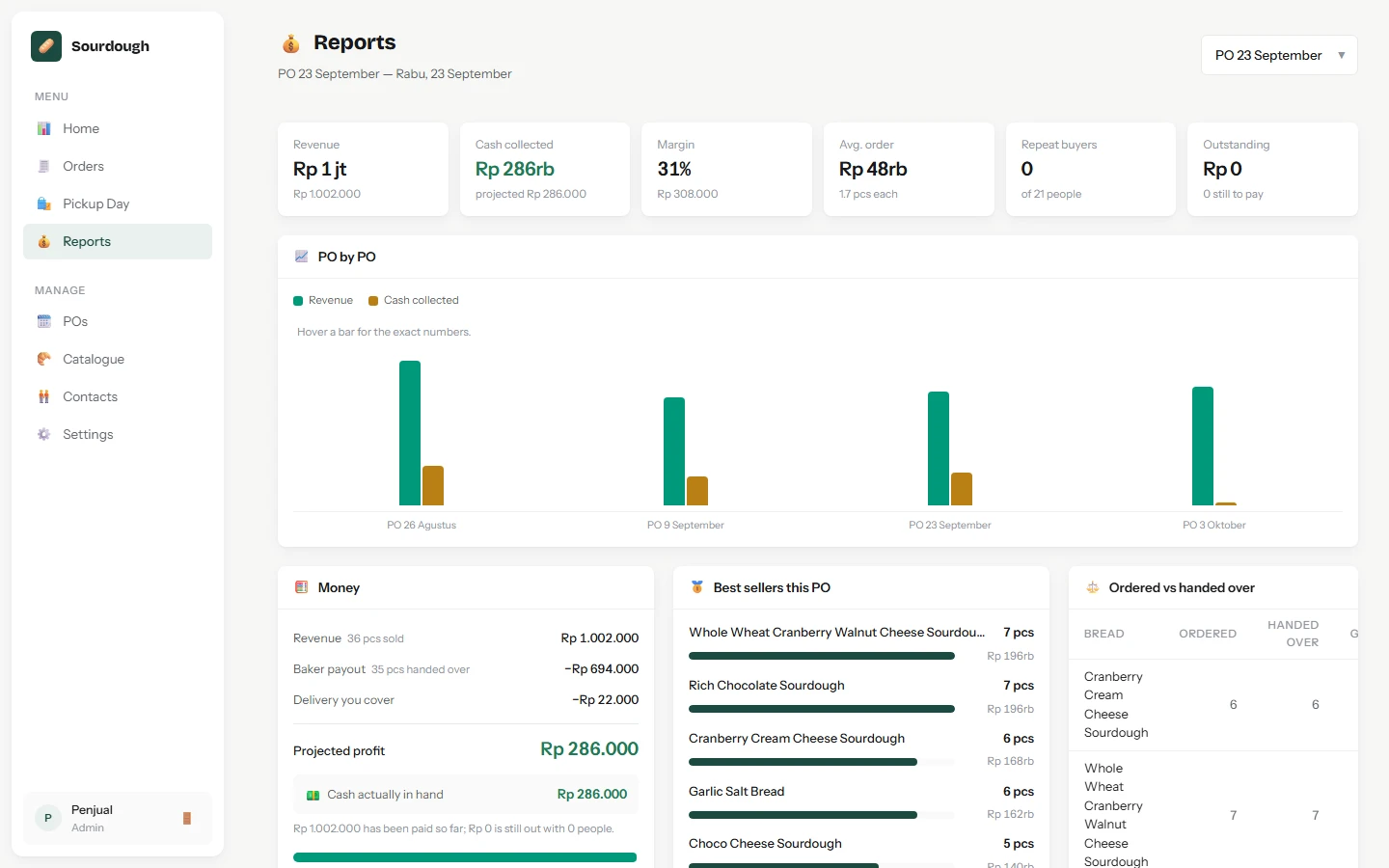Click the Cash collected legend color swatch
Viewport: 1389px width, 868px height.
373,301
